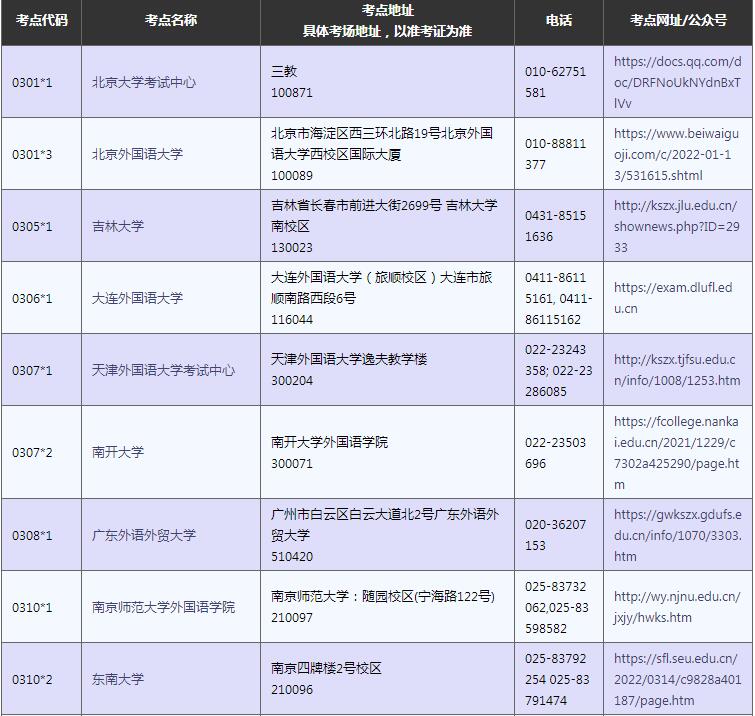Click the phone cell starting 025-83732

point(557,607)
